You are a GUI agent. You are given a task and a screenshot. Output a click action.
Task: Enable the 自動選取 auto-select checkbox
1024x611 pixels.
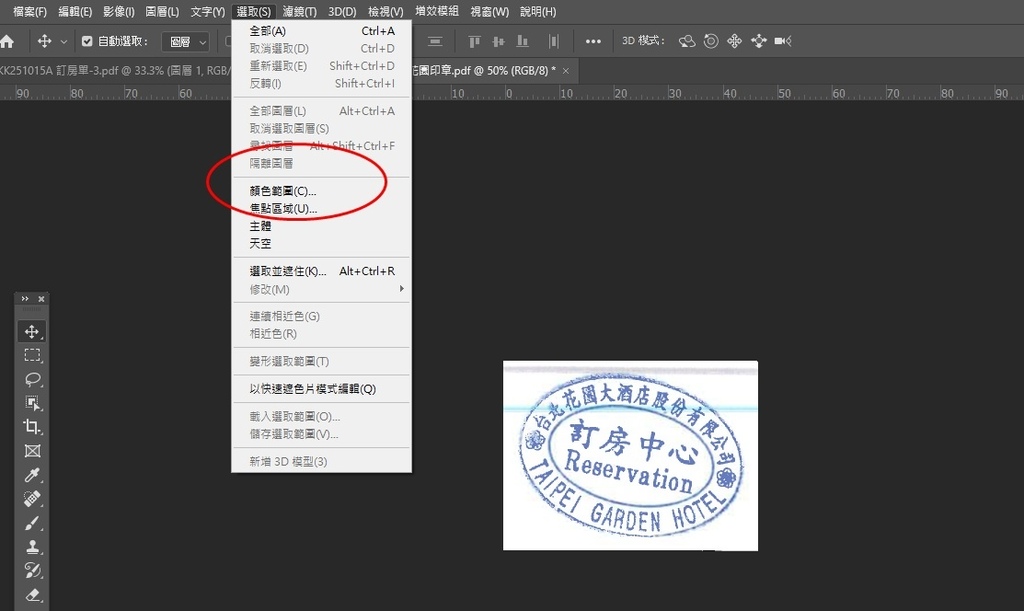[87, 41]
